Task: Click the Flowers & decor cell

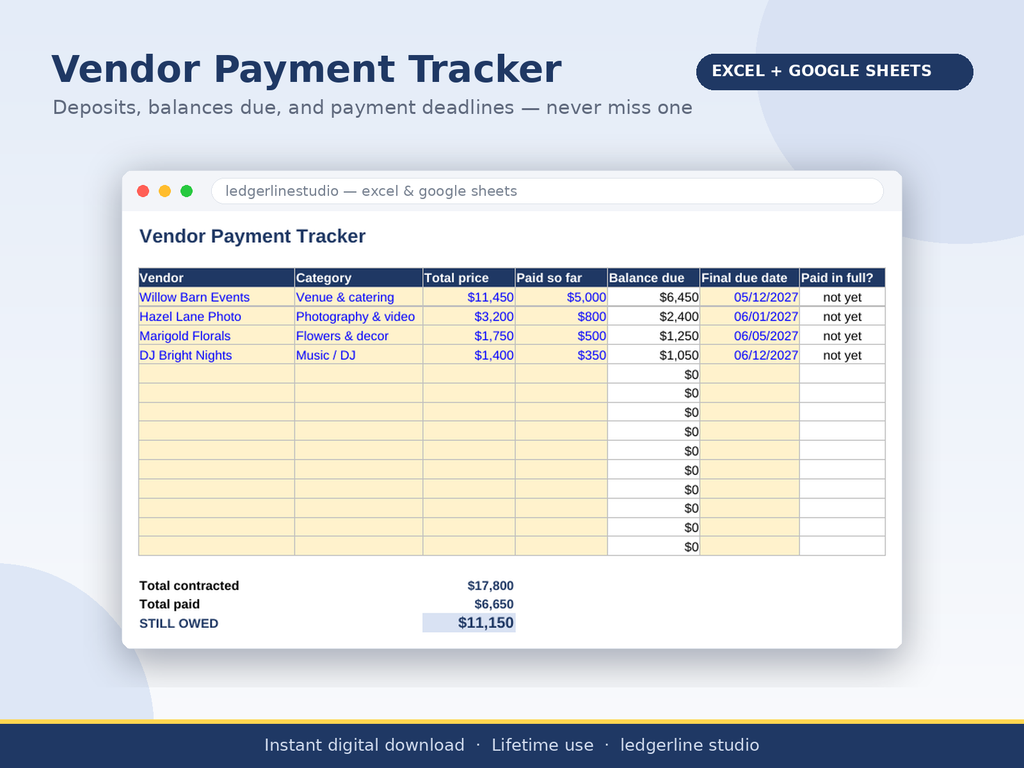Action: (359, 336)
